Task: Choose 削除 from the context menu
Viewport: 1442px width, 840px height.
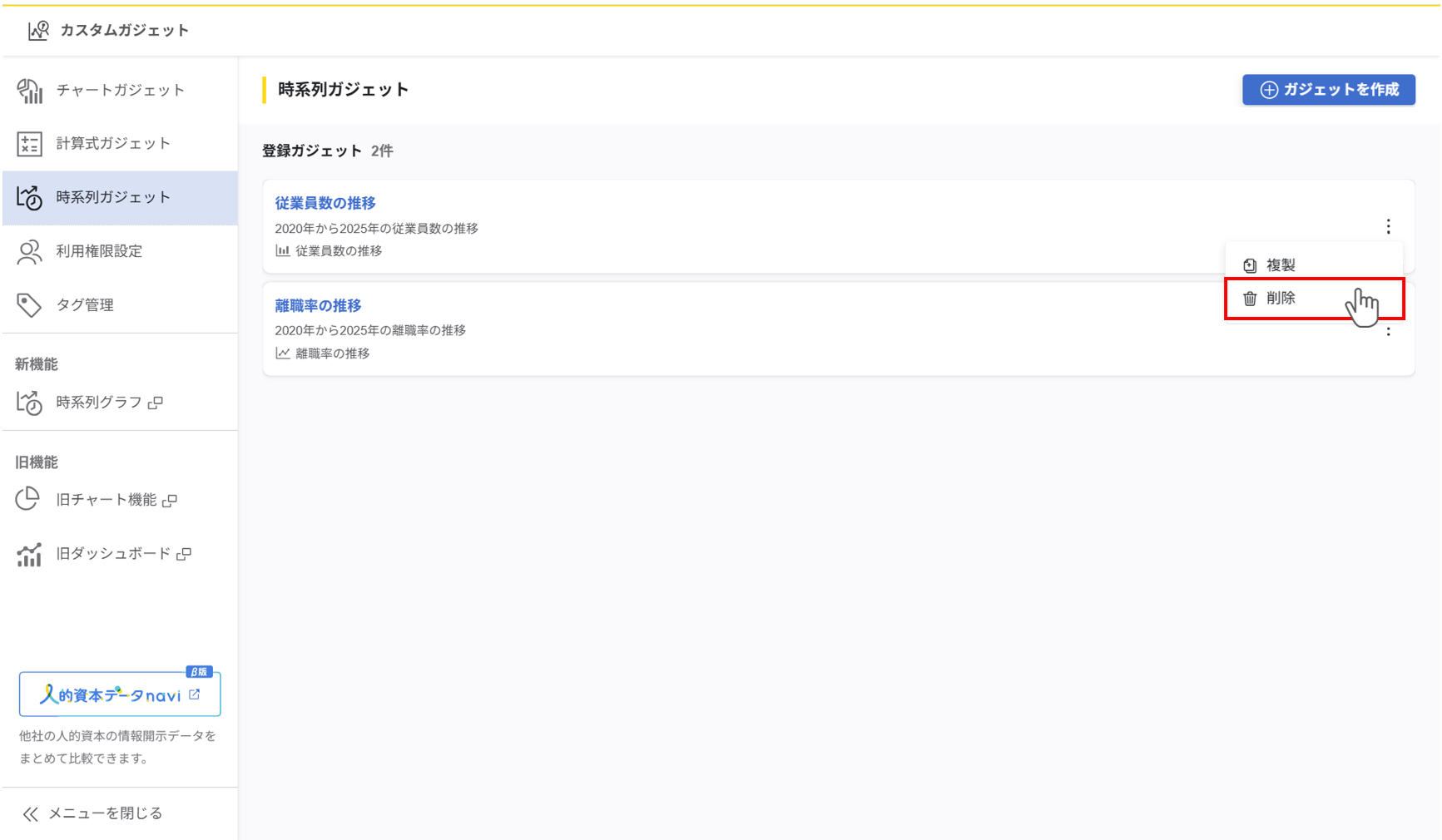Action: pyautogui.click(x=1281, y=299)
